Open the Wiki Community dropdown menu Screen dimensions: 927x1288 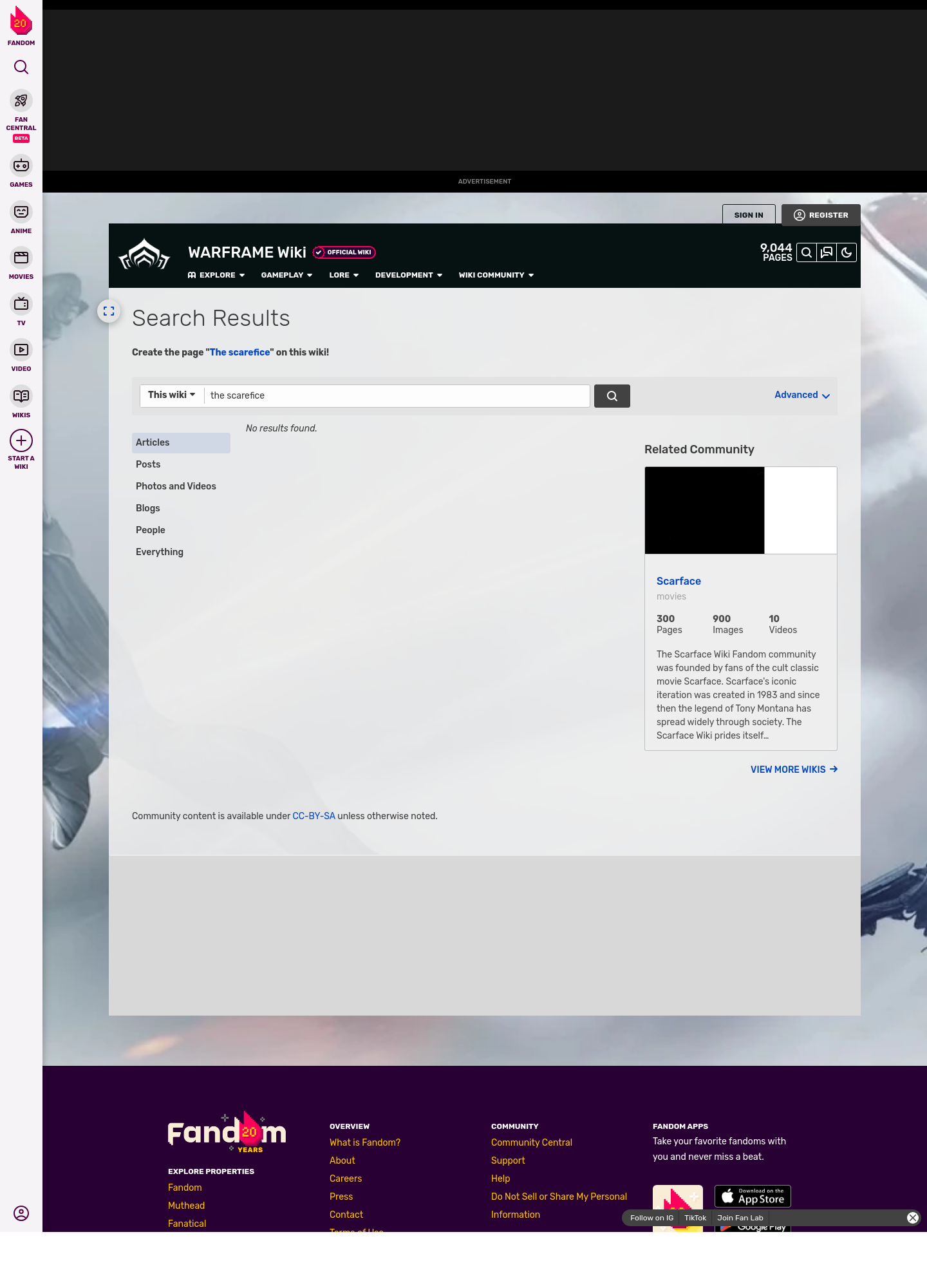[496, 275]
